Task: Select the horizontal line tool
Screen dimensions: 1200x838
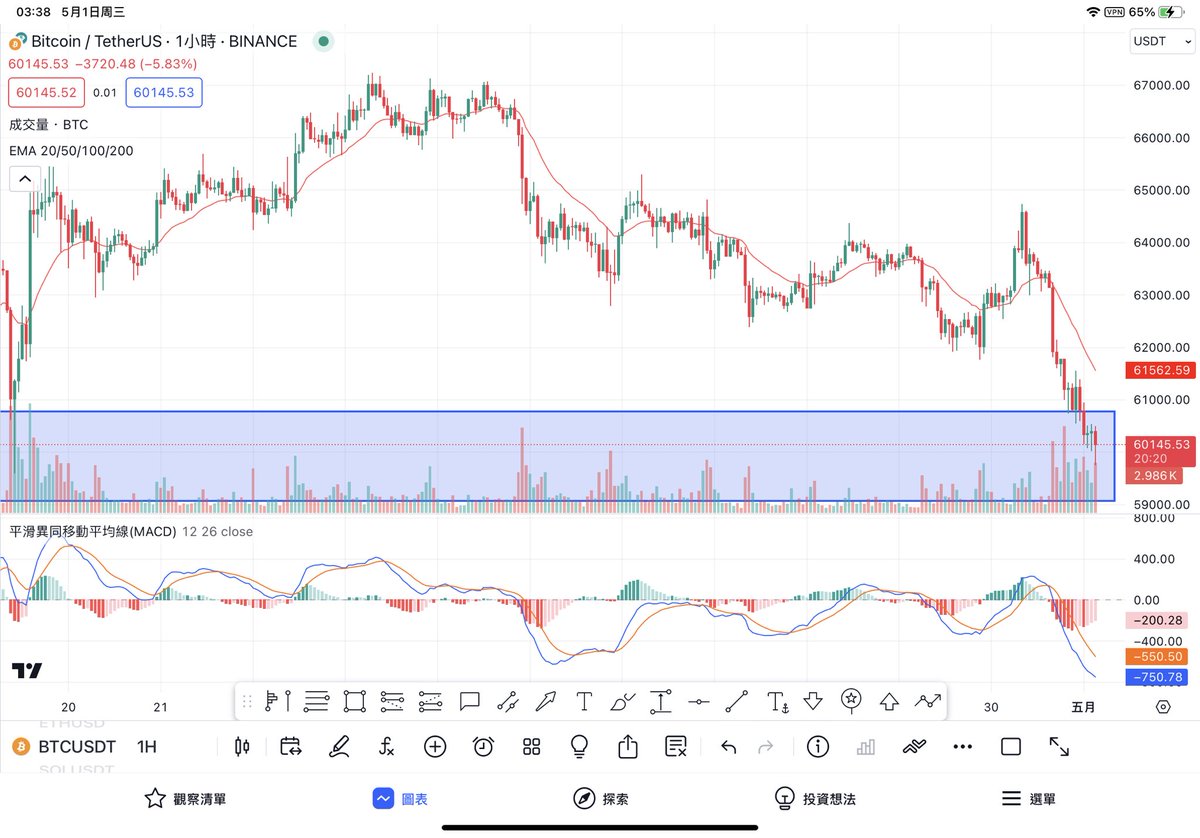Action: coord(699,701)
